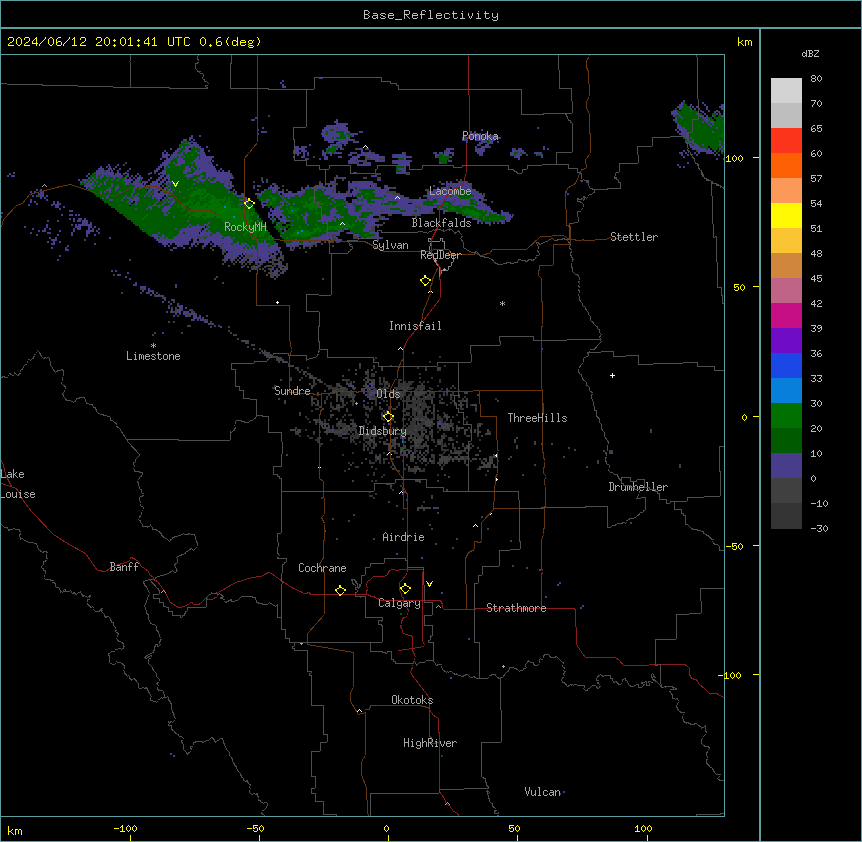
Task: Select the magenta 39-42 dBZ legend band
Action: coord(786,315)
